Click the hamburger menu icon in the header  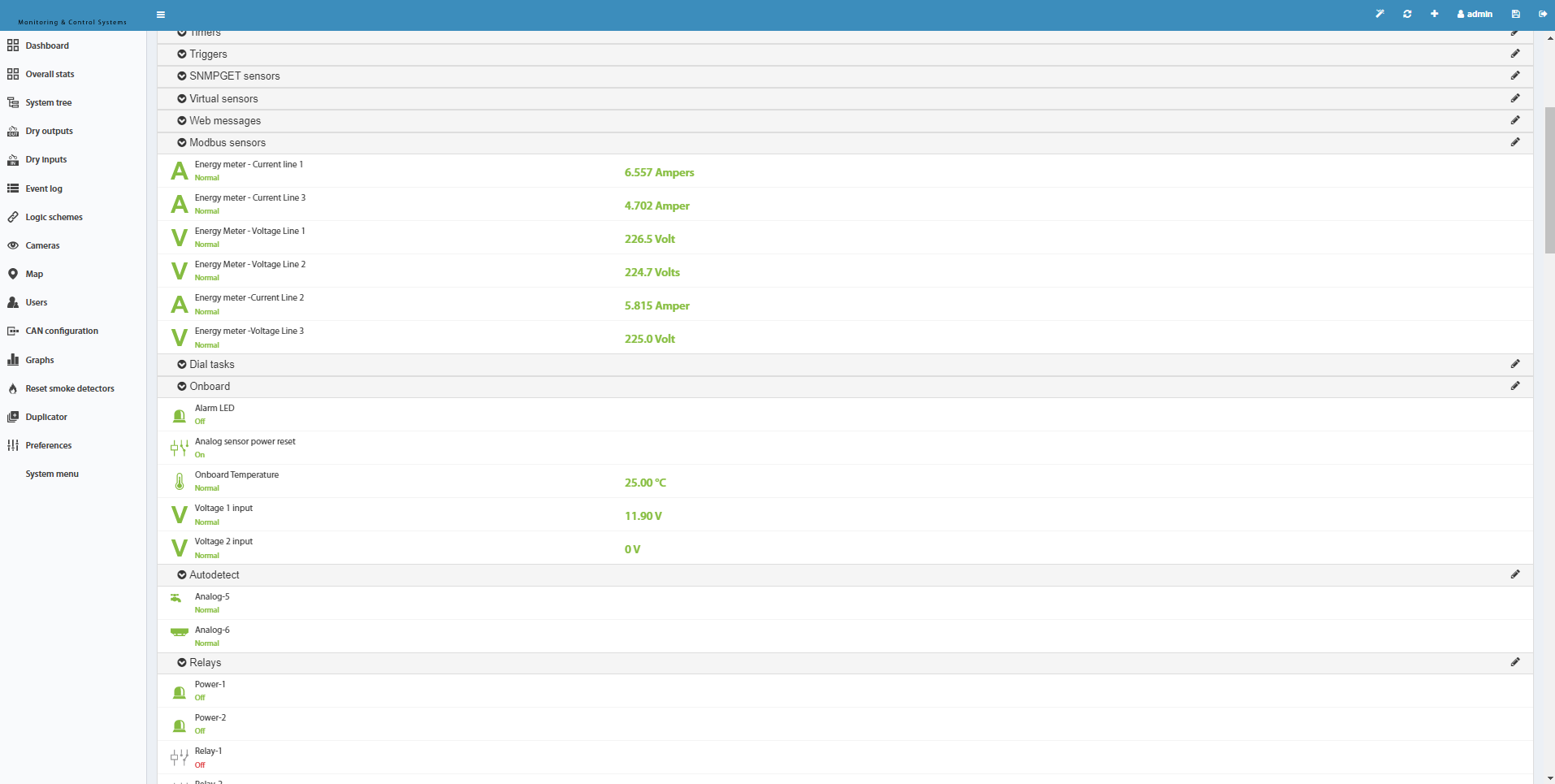(161, 14)
